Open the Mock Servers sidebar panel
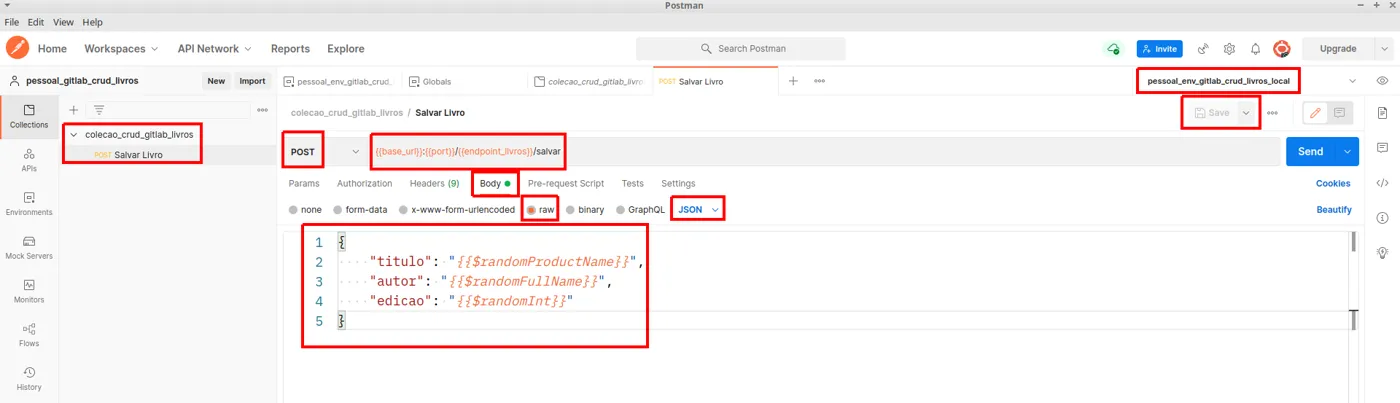 29,247
